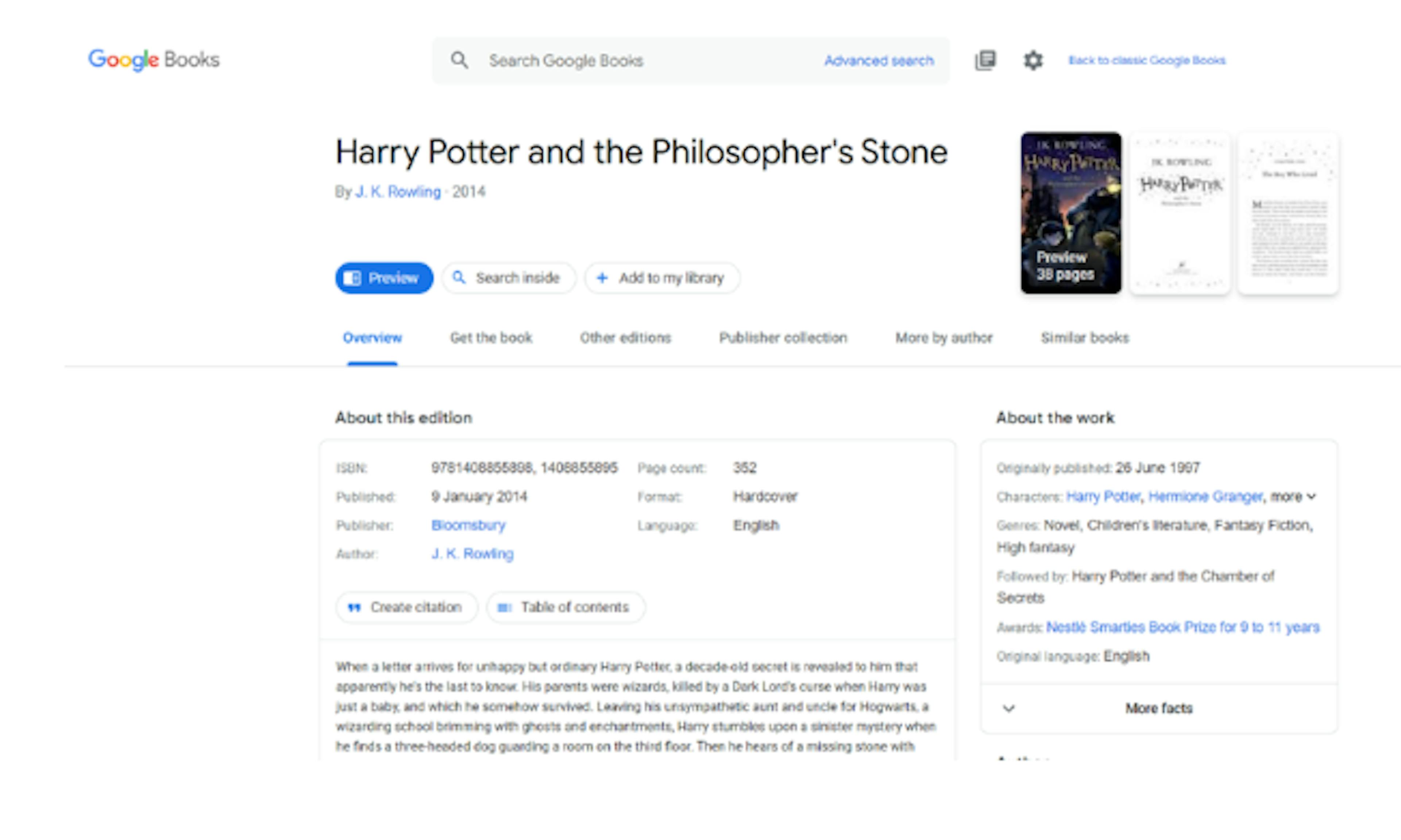The width and height of the screenshot is (1401, 840).
Task: Click the Google Books logo
Action: (153, 59)
